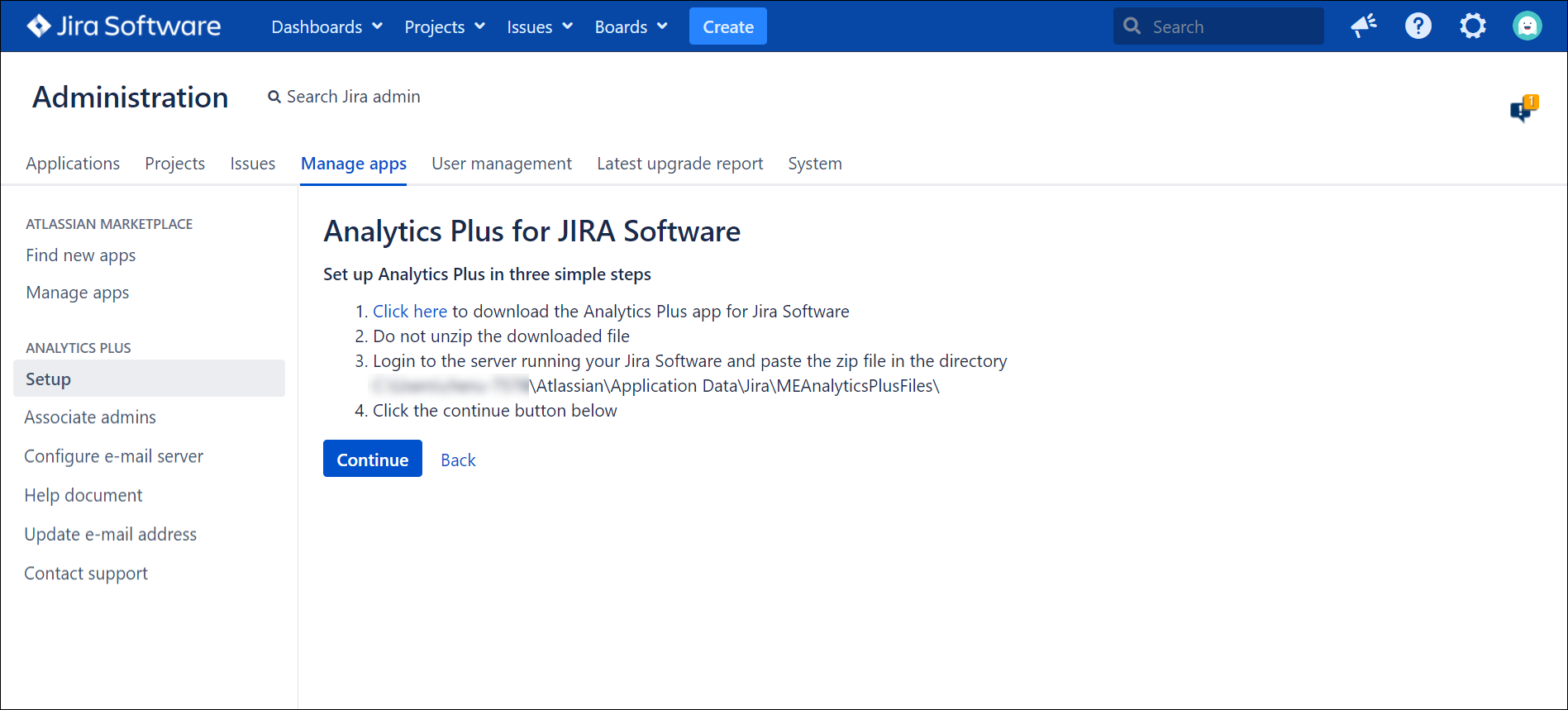Click the Search Jira admin magnifier icon
Viewport: 1568px width, 710px height.
[274, 98]
